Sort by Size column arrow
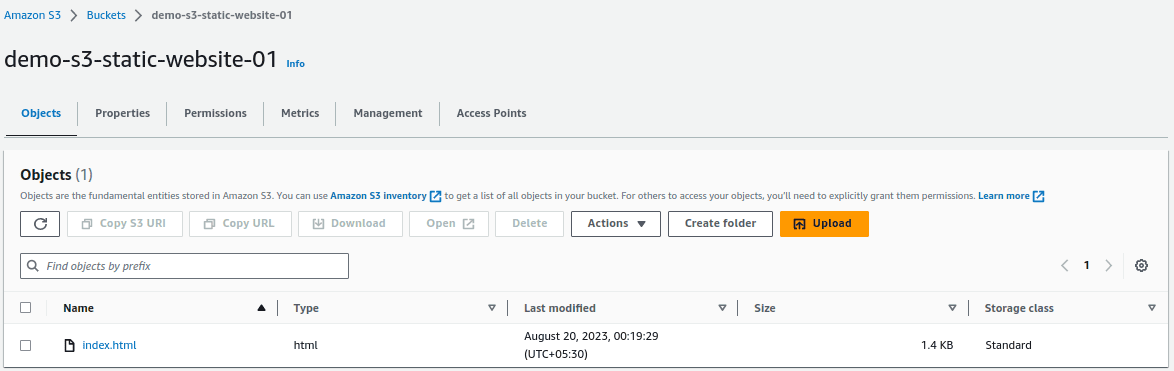This screenshot has height=371, width=1174. pyautogui.click(x=952, y=307)
